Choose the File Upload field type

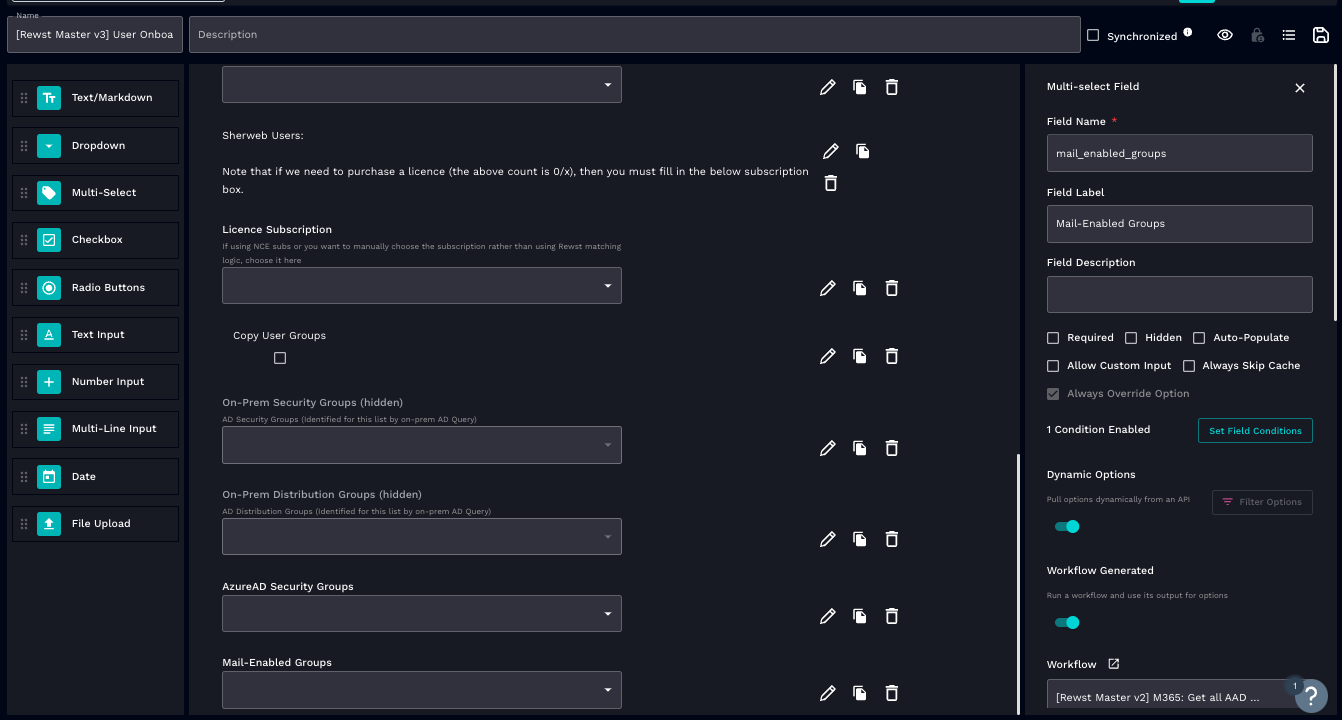96,524
